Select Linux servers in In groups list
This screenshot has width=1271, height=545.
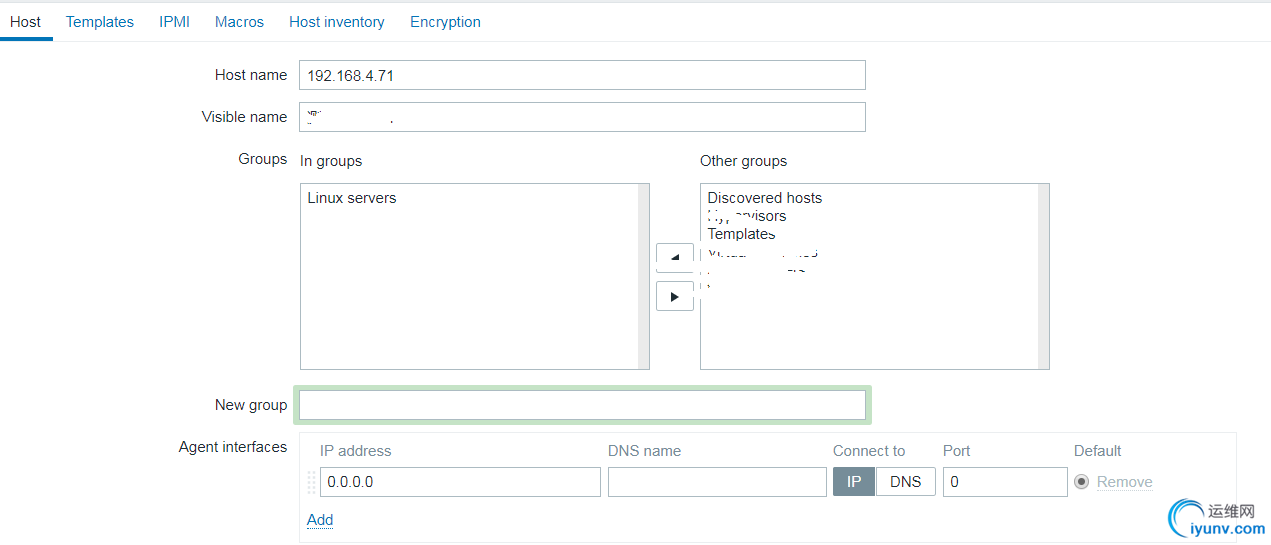[352, 198]
